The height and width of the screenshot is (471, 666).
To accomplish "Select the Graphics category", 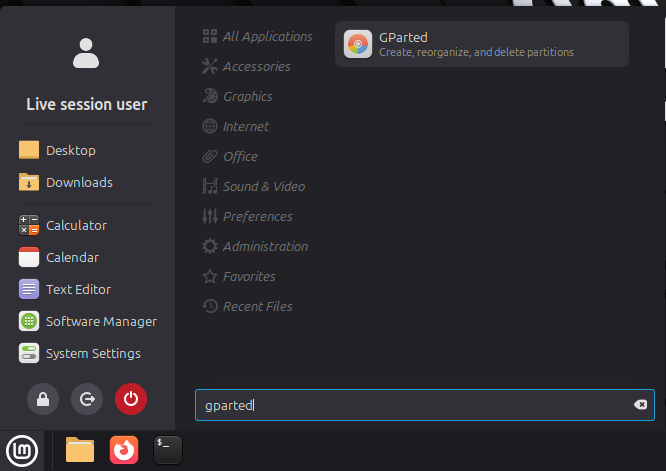I will (x=238, y=96).
